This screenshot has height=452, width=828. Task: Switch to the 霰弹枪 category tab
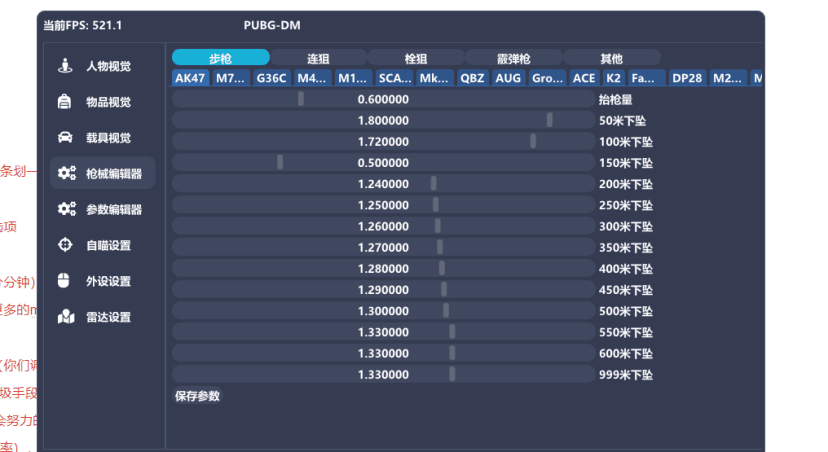(514, 58)
